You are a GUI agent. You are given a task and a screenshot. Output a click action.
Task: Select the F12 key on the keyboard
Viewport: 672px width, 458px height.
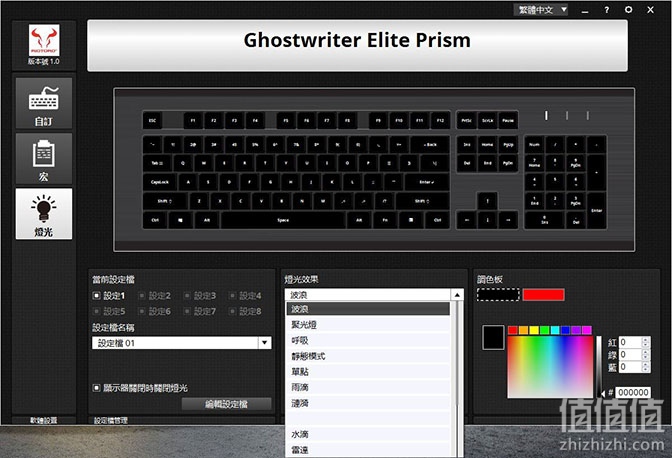click(x=440, y=121)
